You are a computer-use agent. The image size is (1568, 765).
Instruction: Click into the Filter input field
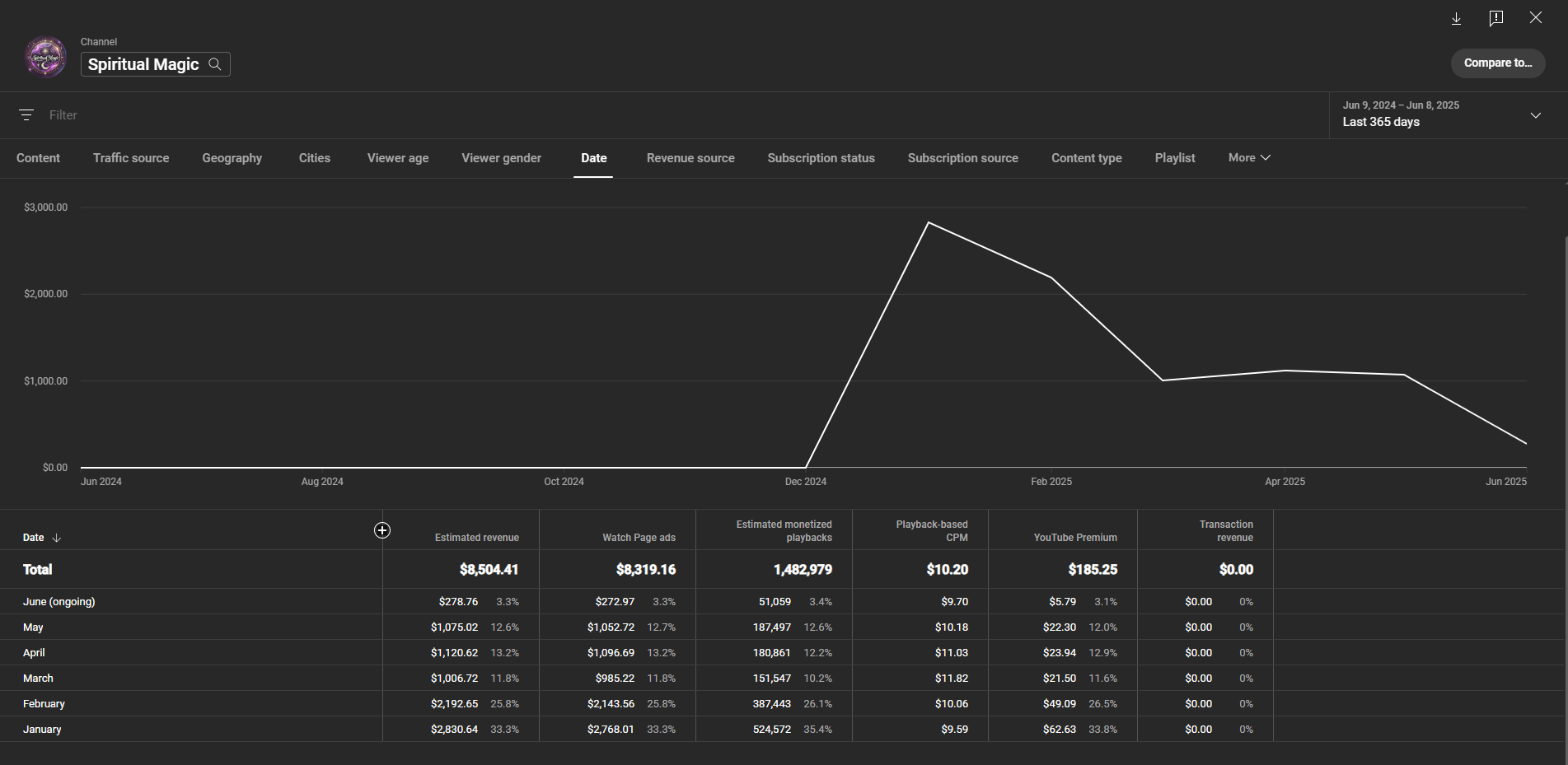point(684,115)
